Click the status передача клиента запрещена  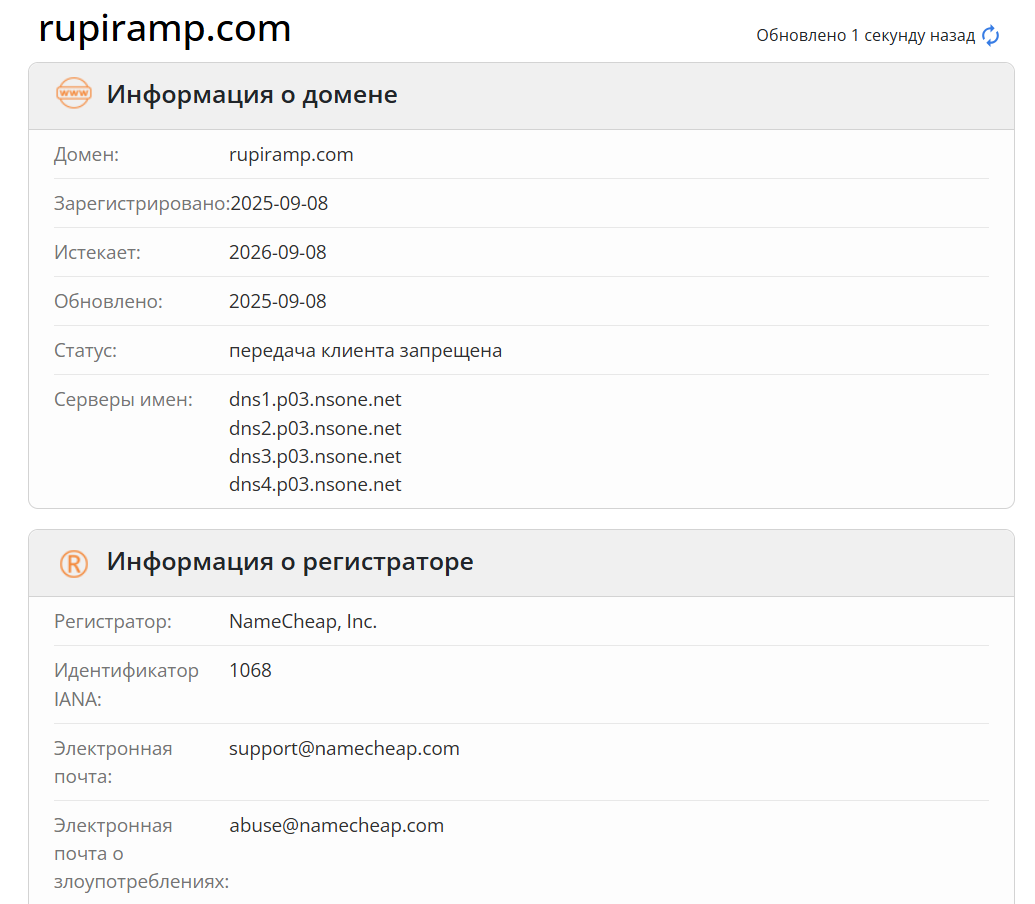(x=365, y=350)
